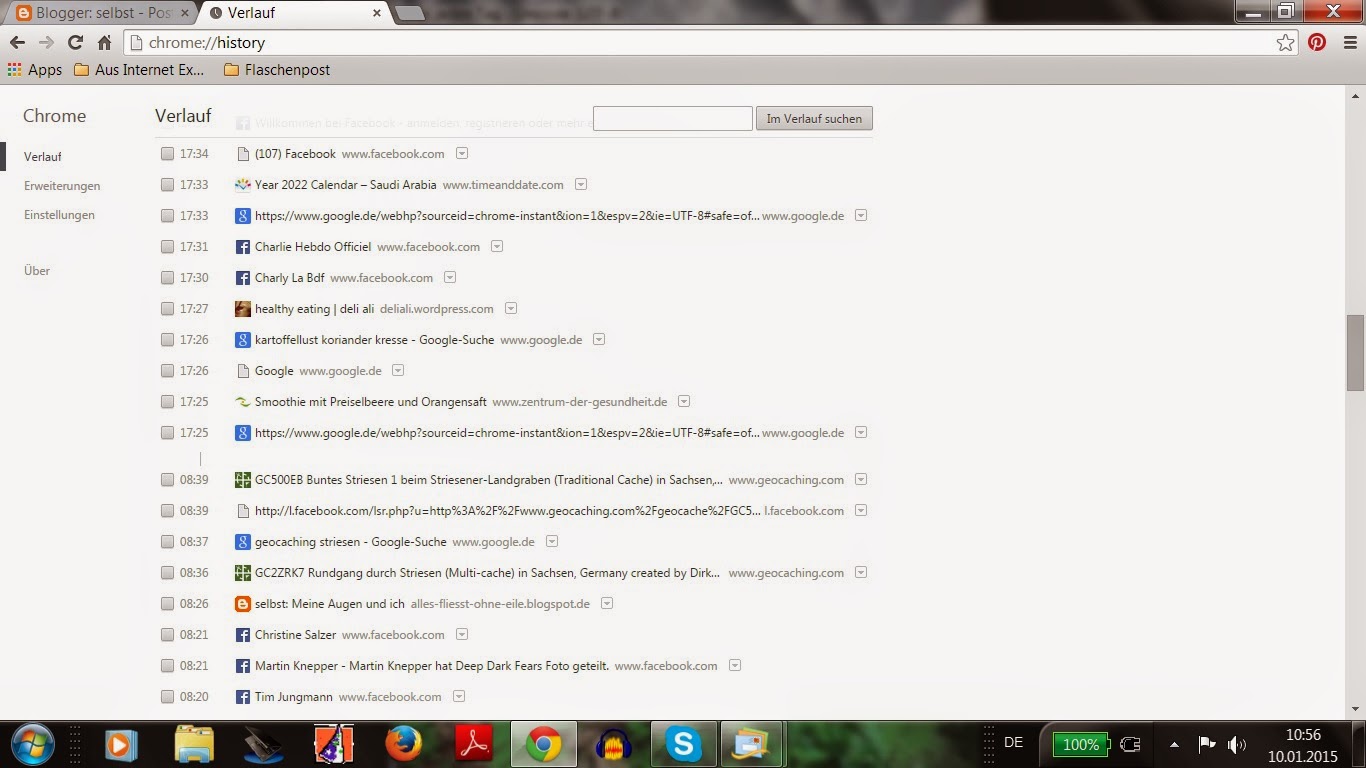Open Charly La Bdf entry menu arrow
The width and height of the screenshot is (1366, 768).
[450, 278]
